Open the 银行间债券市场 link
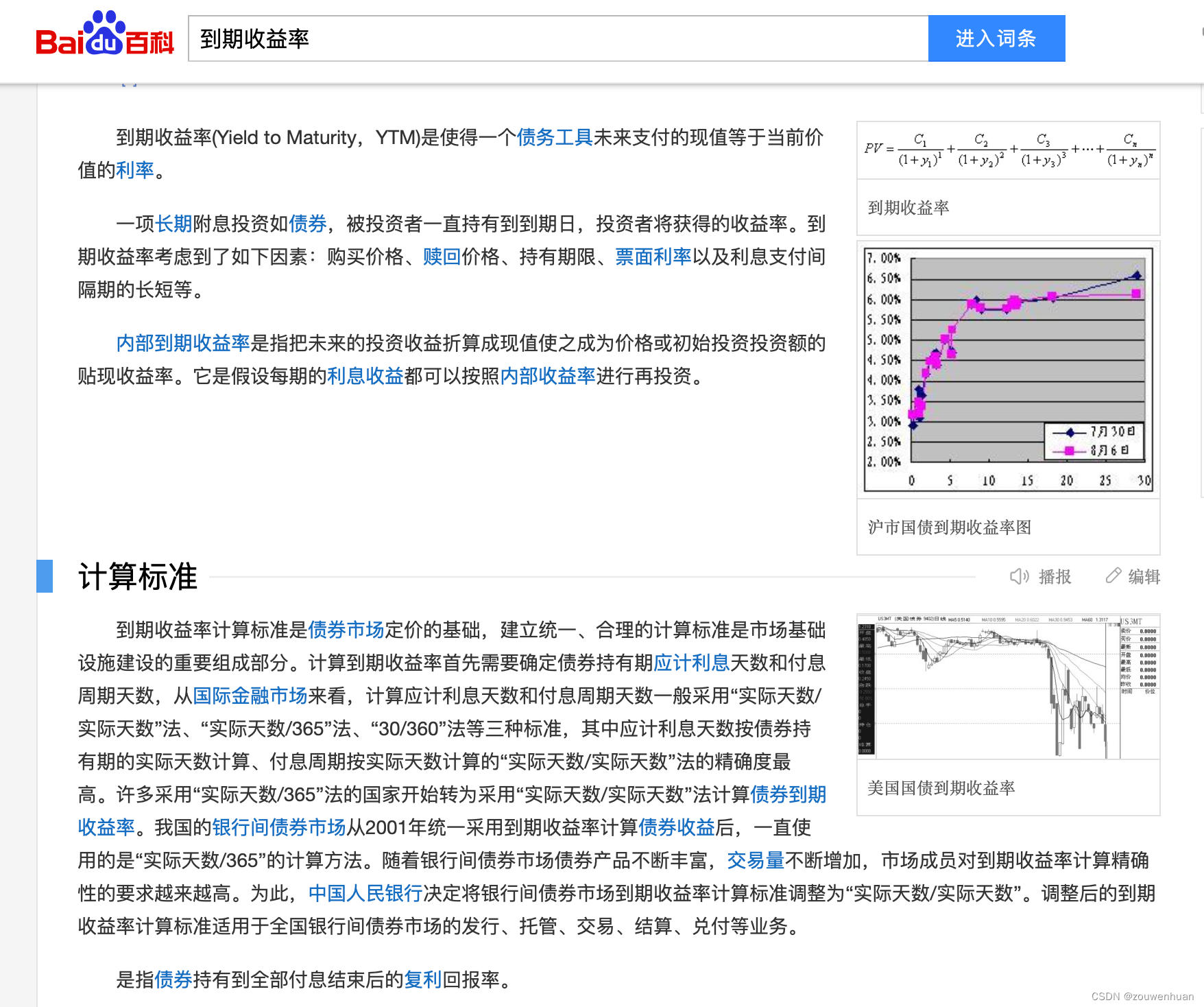1204x1007 pixels. 279,827
